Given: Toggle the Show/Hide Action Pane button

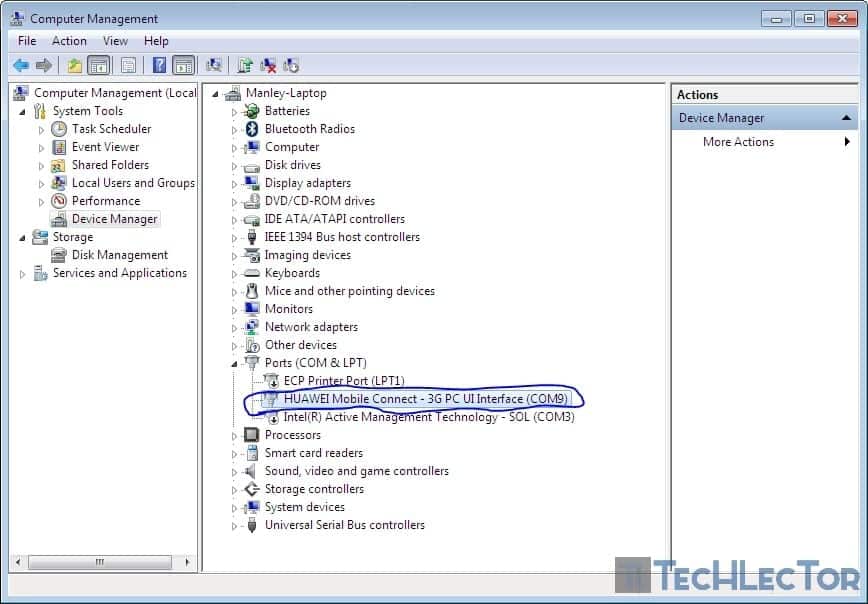Looking at the screenshot, I should click(x=183, y=66).
